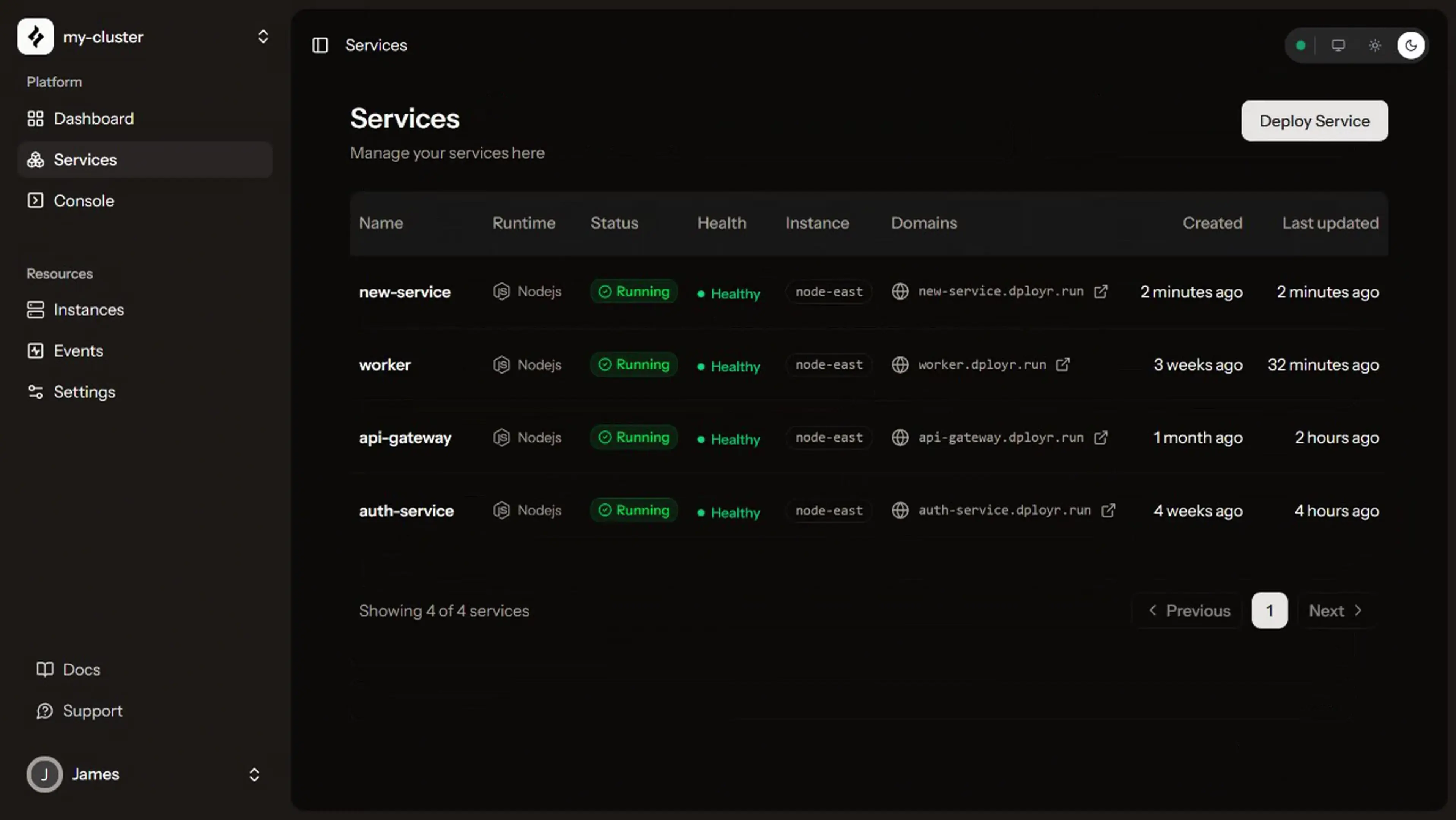Click the Deploy Service button
Image resolution: width=1456 pixels, height=820 pixels.
[x=1315, y=121]
